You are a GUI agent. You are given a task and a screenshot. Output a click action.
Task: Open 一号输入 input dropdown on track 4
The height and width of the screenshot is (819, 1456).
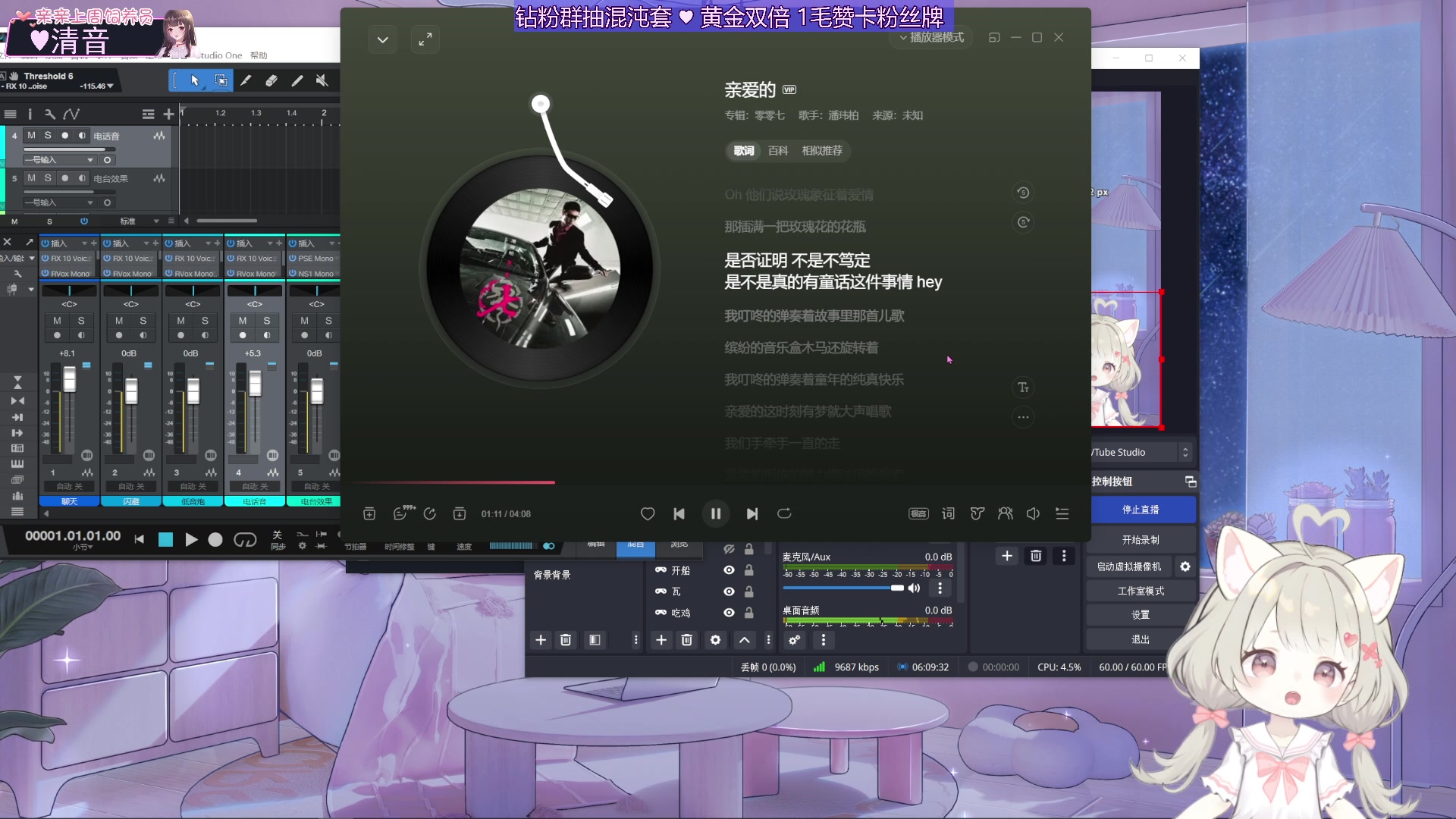[x=59, y=160]
